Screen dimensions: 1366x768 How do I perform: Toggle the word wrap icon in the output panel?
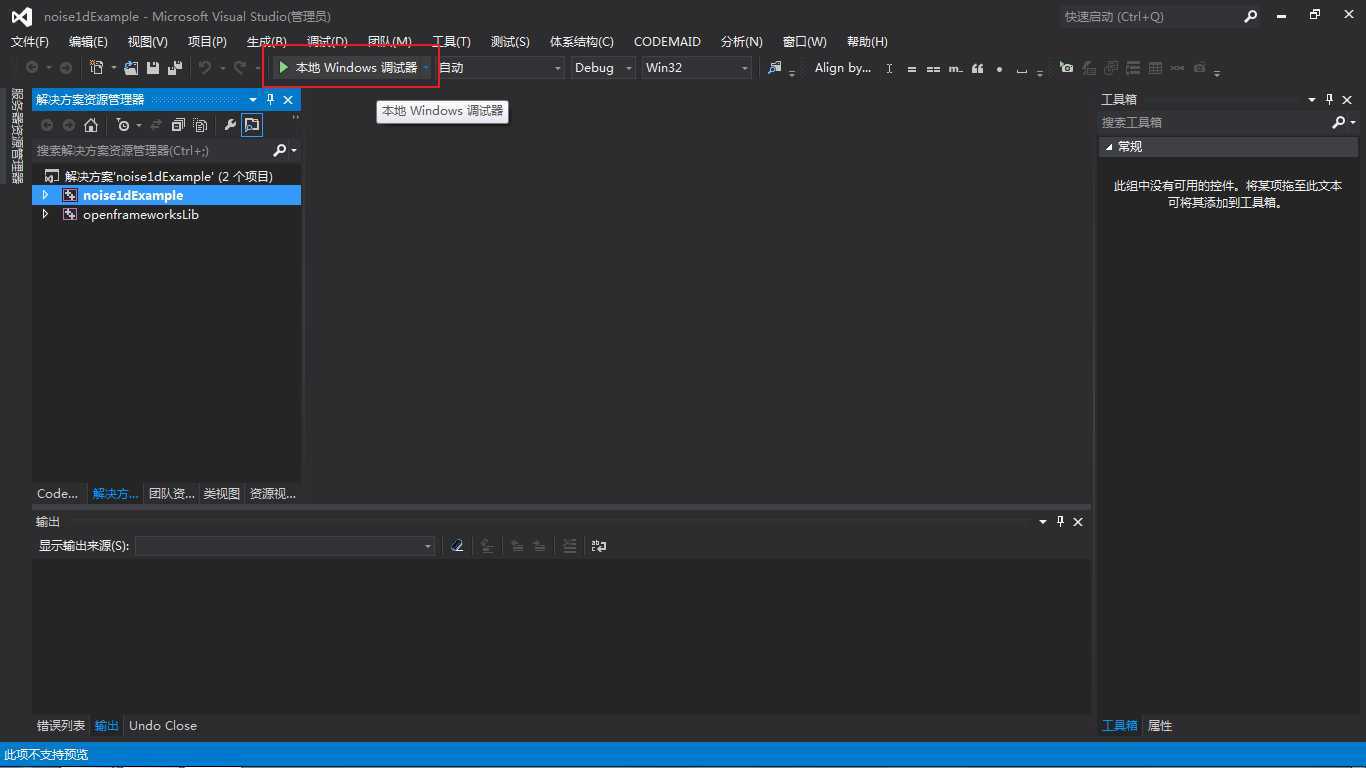coord(599,546)
